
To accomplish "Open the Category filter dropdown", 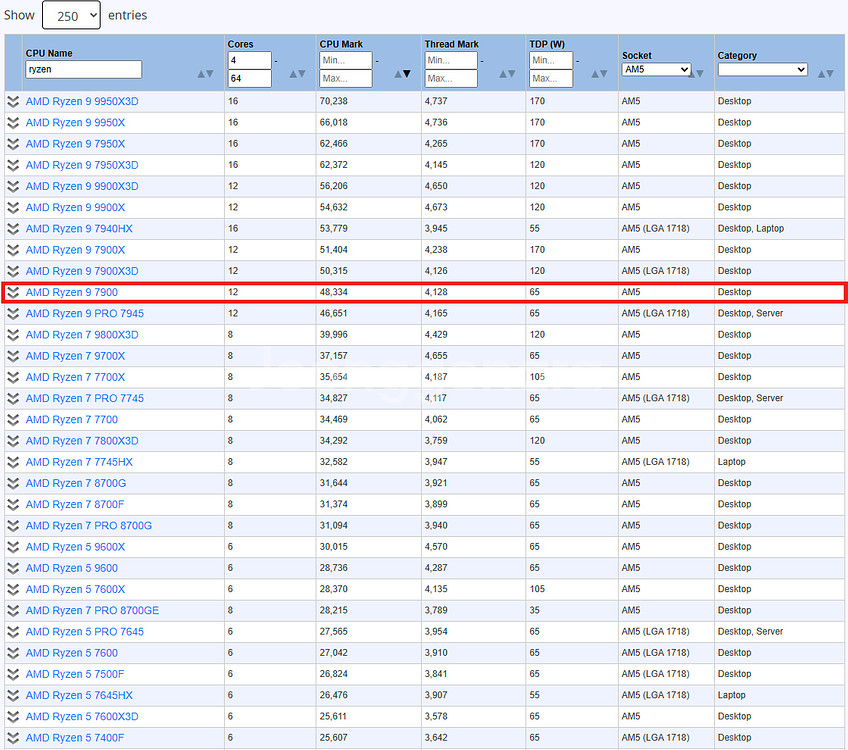I will tap(763, 70).
